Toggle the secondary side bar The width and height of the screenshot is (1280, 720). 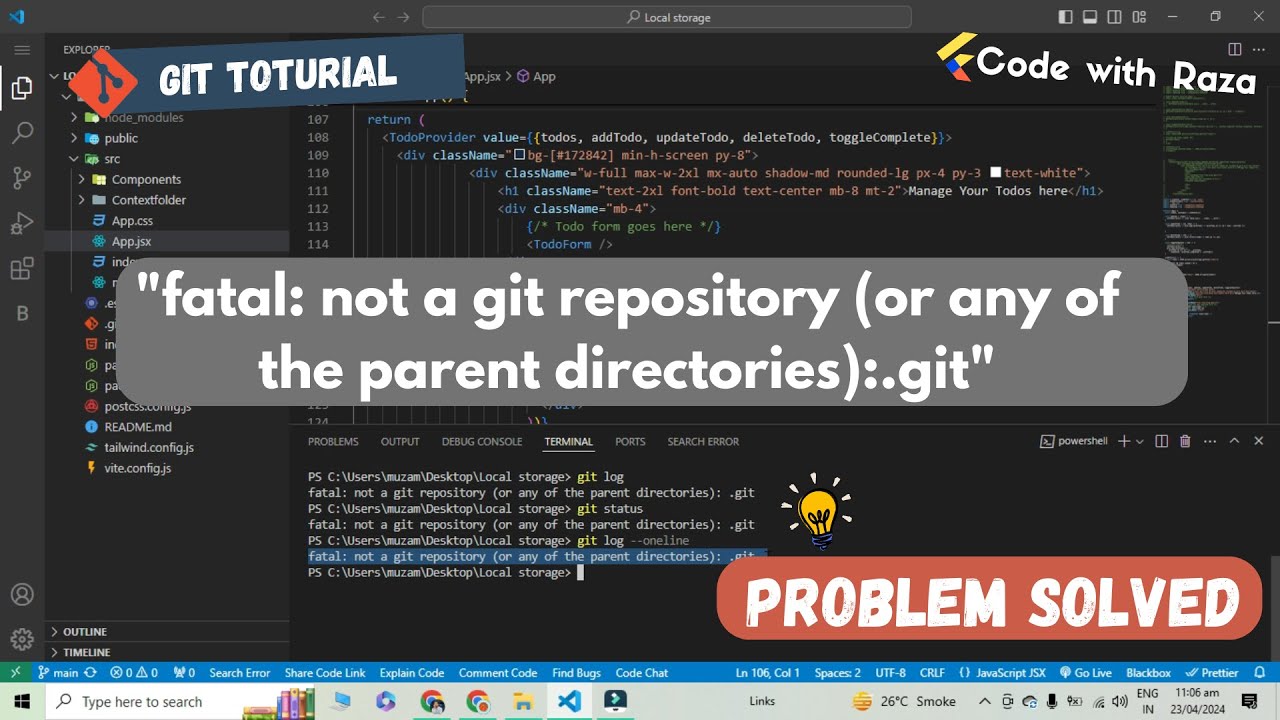point(1116,17)
